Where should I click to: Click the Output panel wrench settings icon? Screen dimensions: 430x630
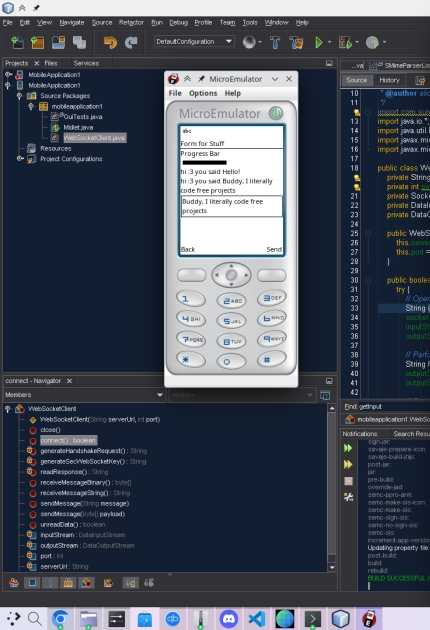coord(348,497)
